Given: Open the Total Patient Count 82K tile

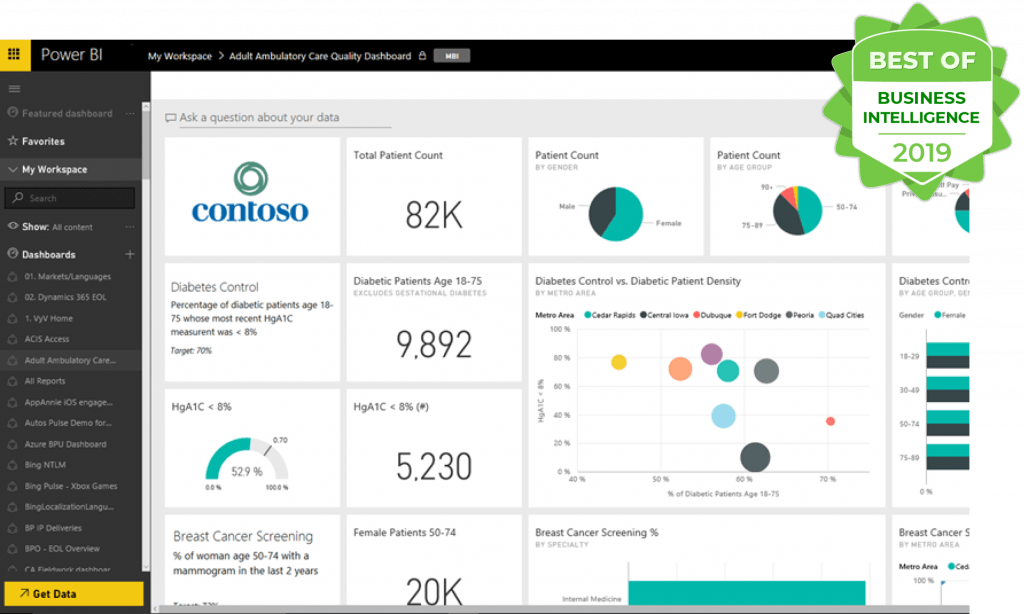Looking at the screenshot, I should tap(434, 196).
